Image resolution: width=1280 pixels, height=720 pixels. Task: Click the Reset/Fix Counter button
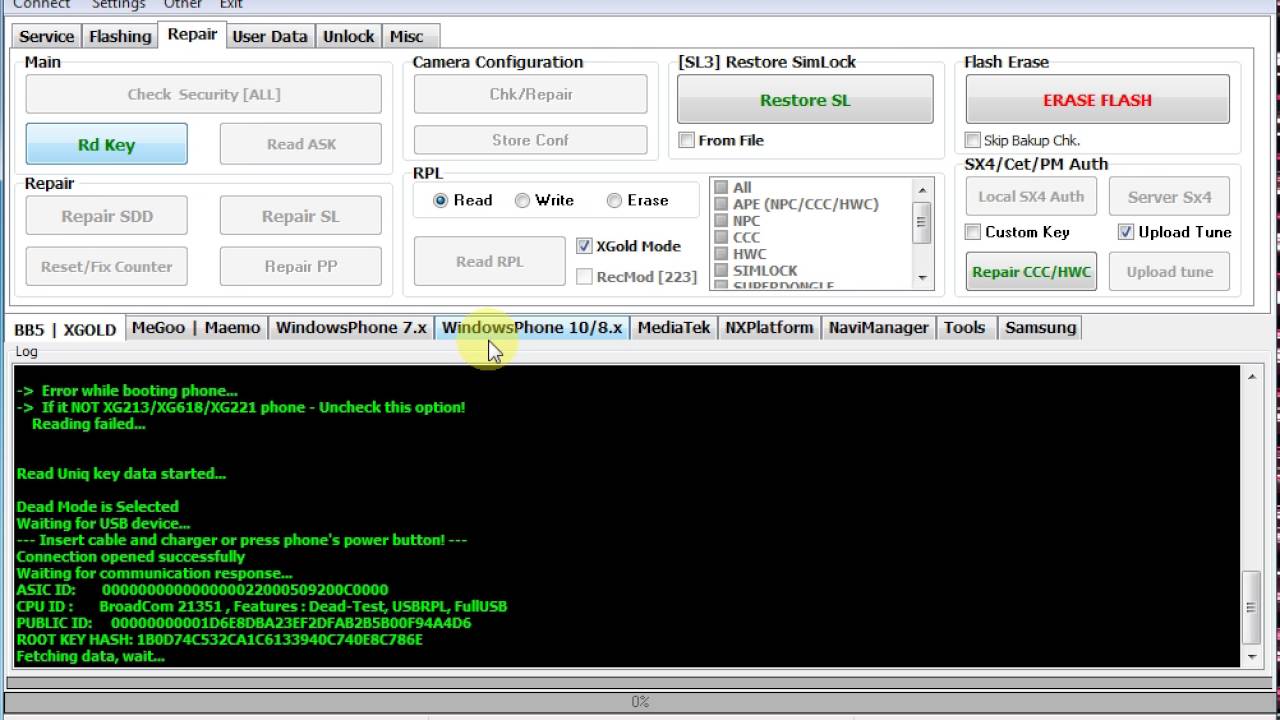(x=106, y=266)
